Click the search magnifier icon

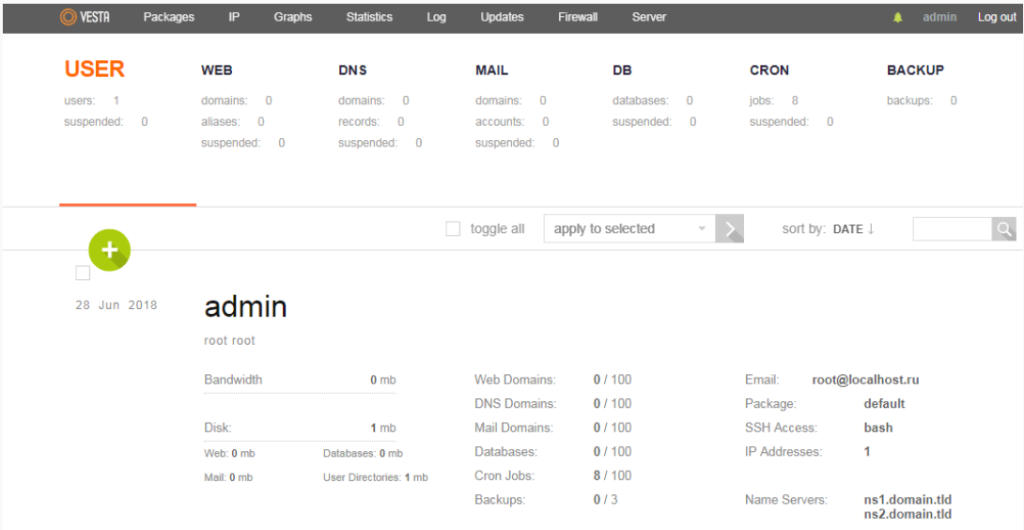tap(1003, 229)
